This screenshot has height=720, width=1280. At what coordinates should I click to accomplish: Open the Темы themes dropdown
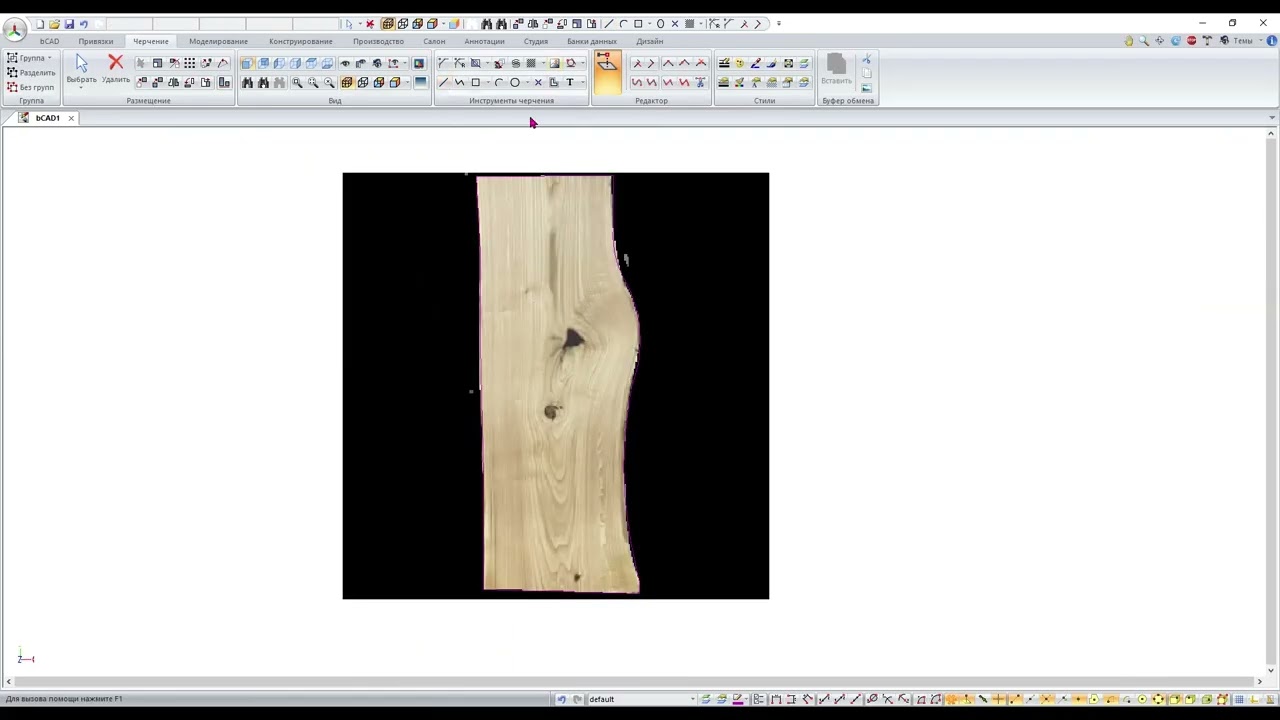click(x=1243, y=41)
